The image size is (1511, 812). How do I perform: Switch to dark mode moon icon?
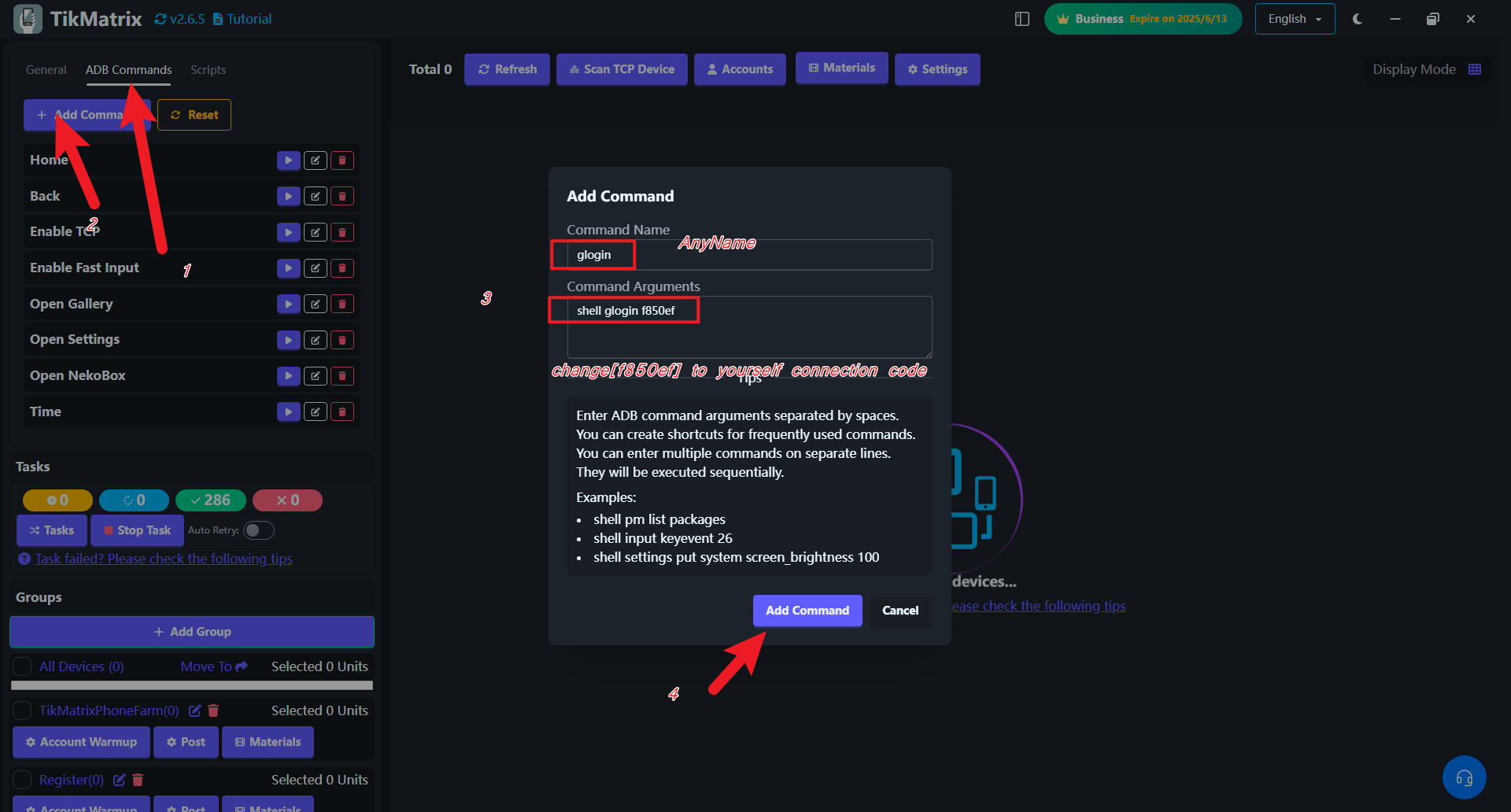[x=1358, y=19]
